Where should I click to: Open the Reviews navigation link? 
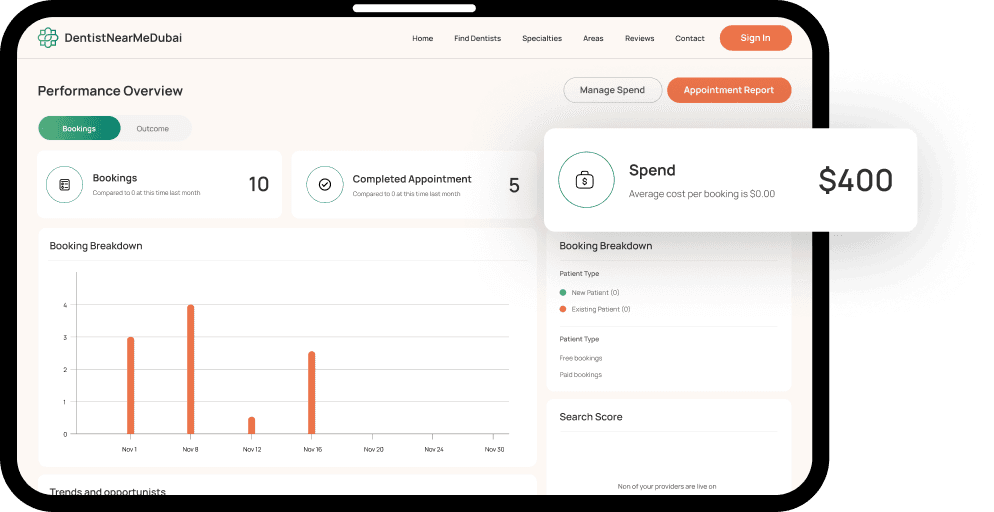(640, 39)
